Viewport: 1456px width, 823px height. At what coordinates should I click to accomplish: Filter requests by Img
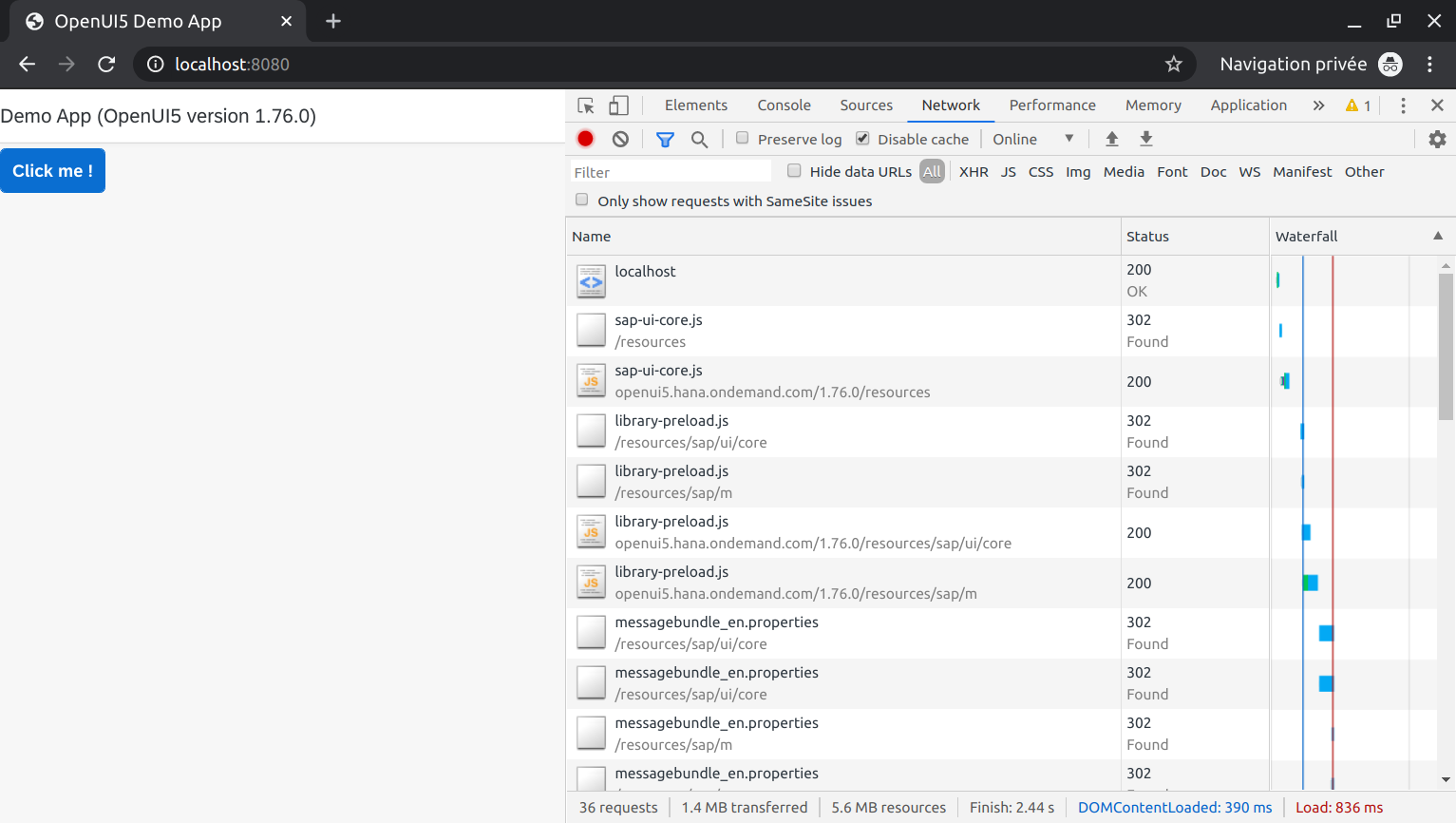pyautogui.click(x=1078, y=172)
